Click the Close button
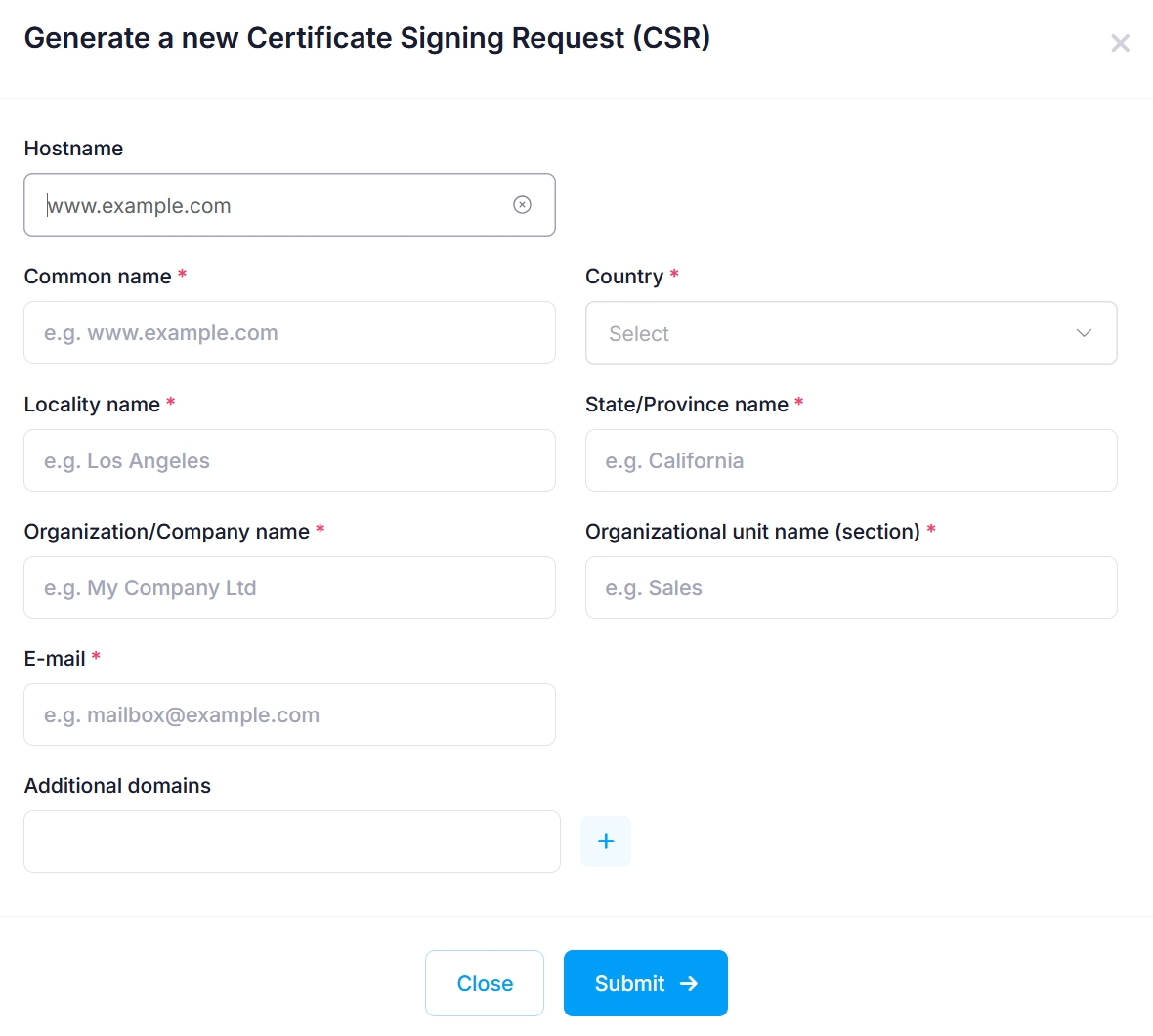The image size is (1153, 1036). 484,983
